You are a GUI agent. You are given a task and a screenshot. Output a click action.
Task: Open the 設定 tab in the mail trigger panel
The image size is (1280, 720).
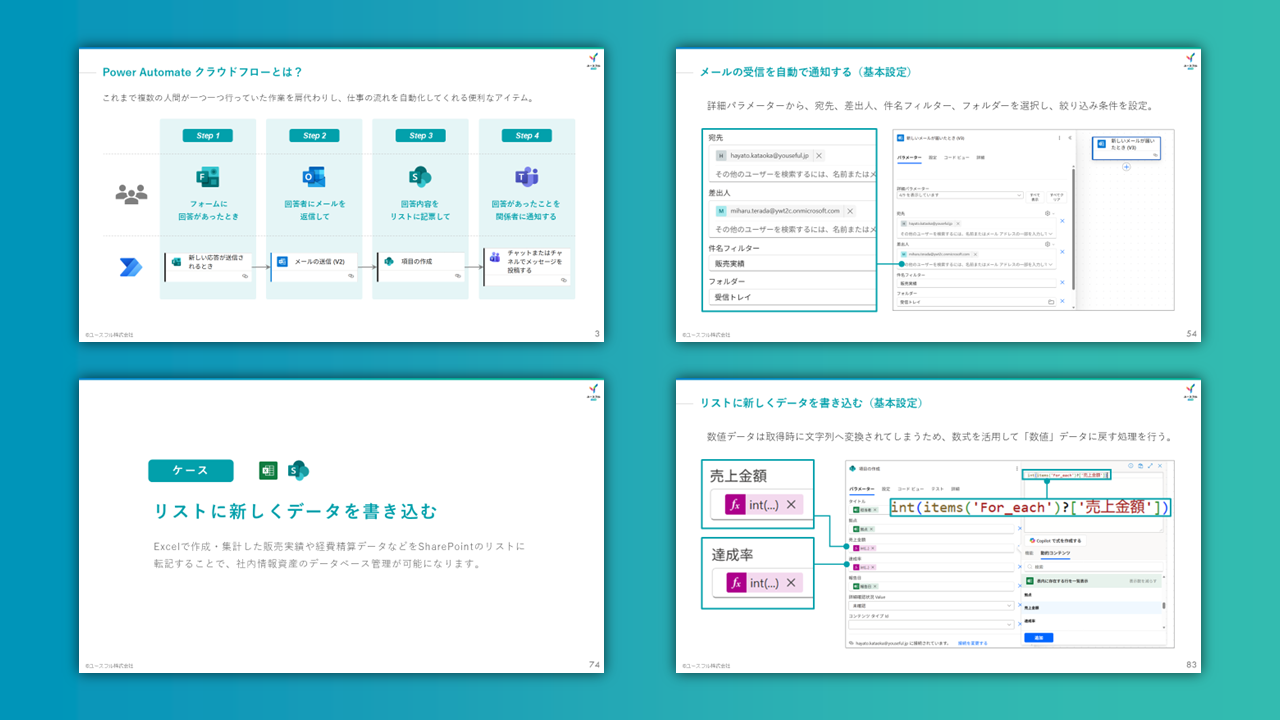coord(932,157)
